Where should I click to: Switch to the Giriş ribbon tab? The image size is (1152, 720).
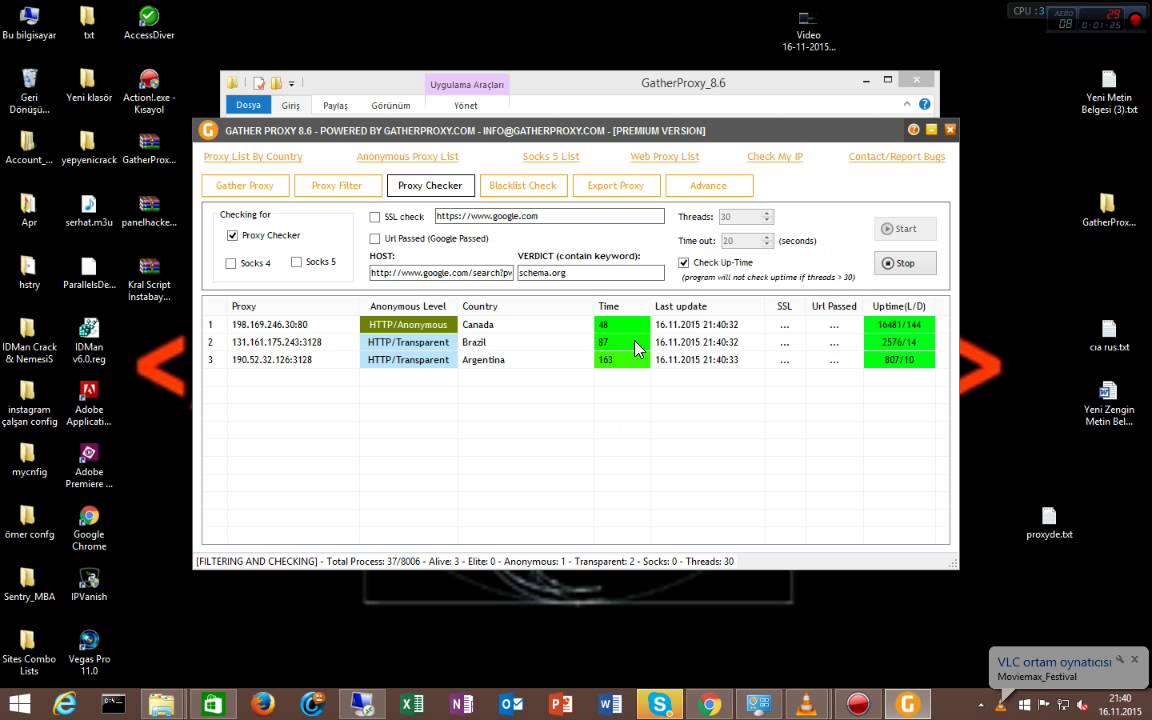pyautogui.click(x=290, y=105)
